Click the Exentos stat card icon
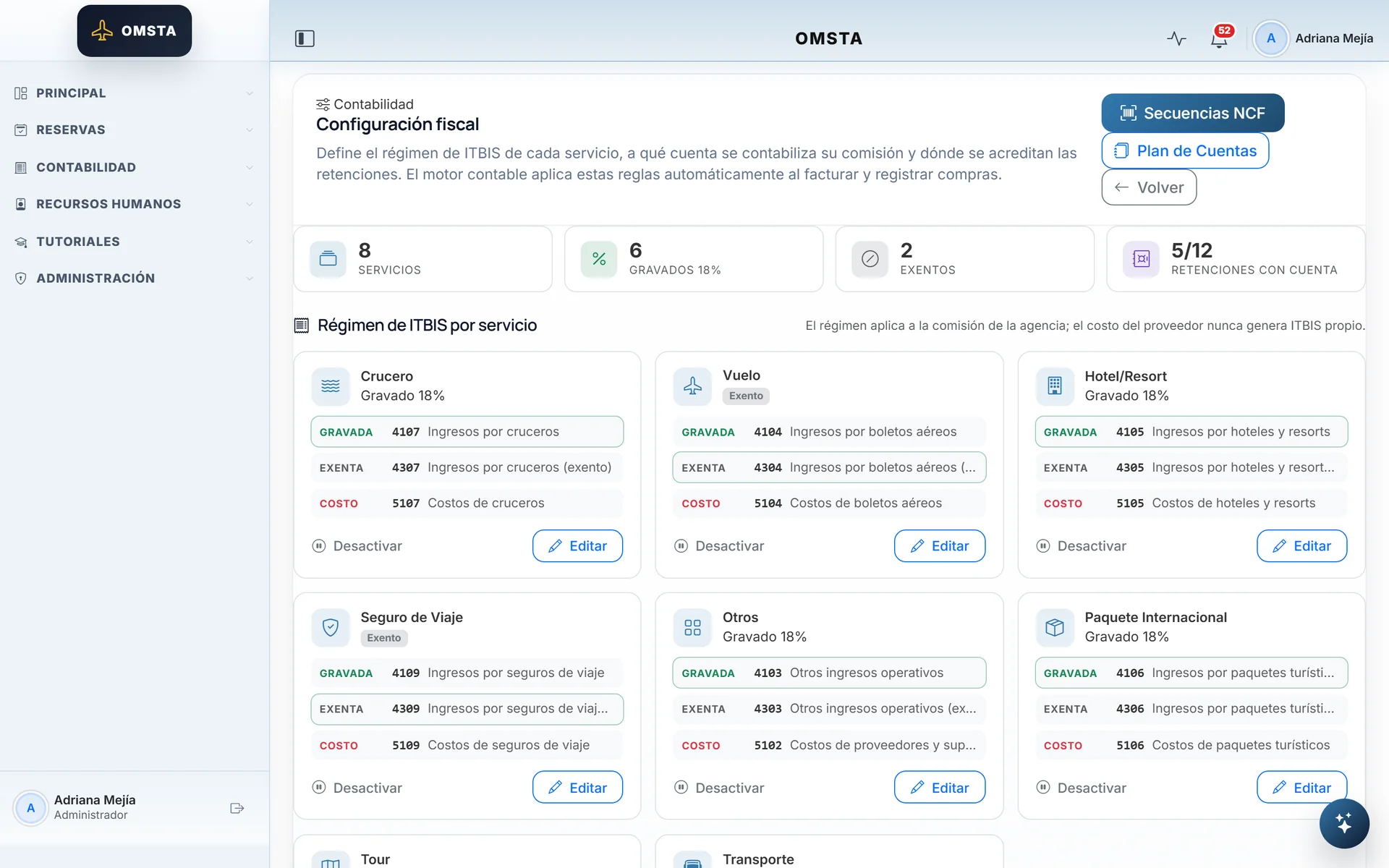The width and height of the screenshot is (1389, 868). point(870,259)
